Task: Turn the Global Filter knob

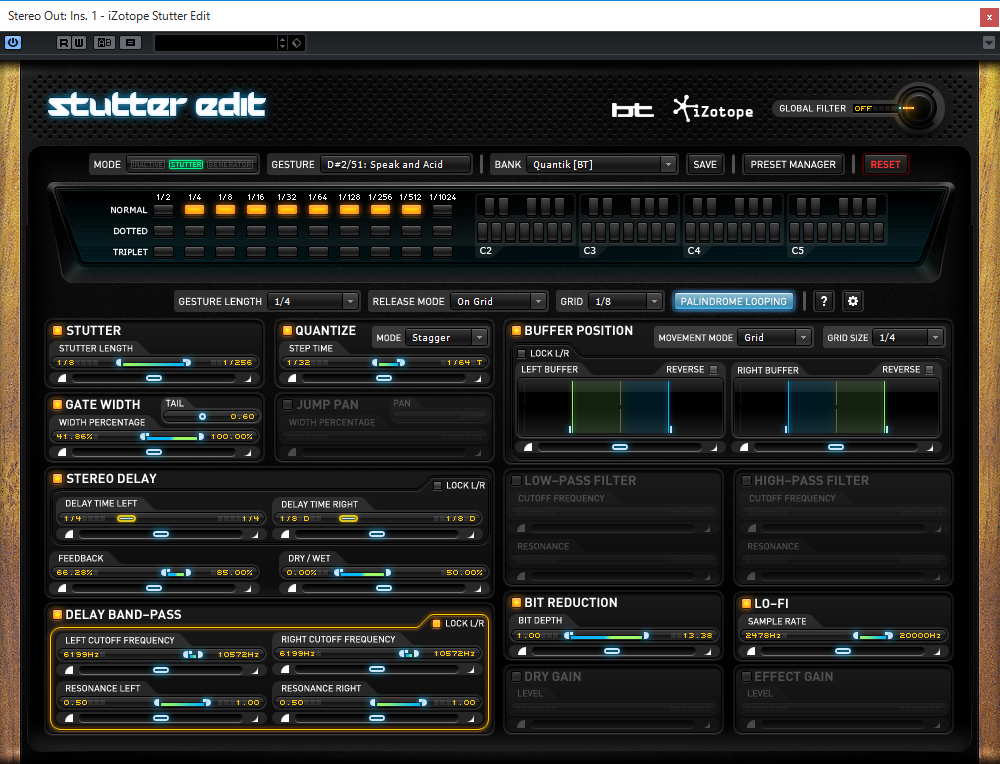Action: pyautogui.click(x=919, y=107)
